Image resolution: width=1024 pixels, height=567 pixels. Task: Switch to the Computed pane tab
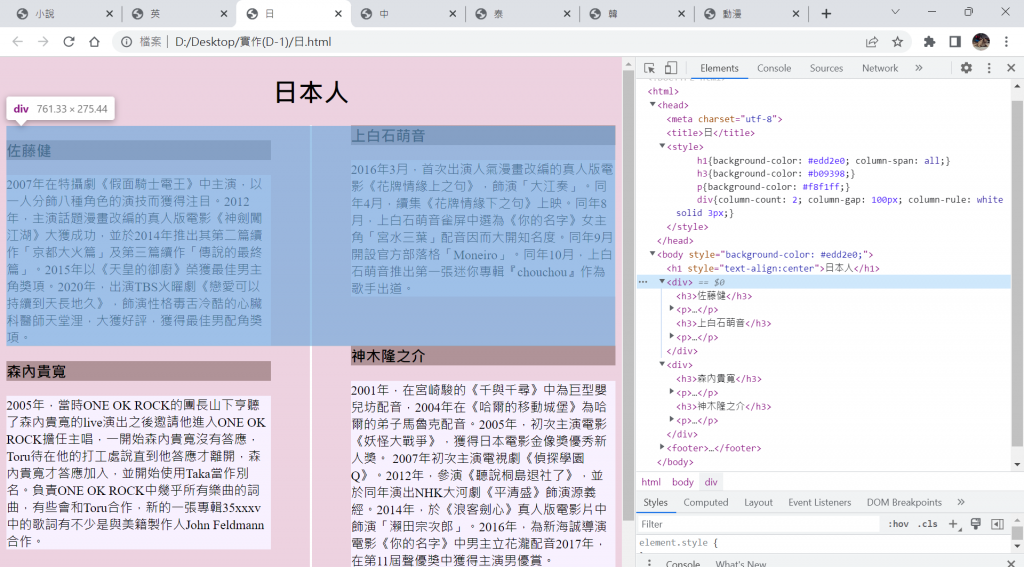click(705, 502)
